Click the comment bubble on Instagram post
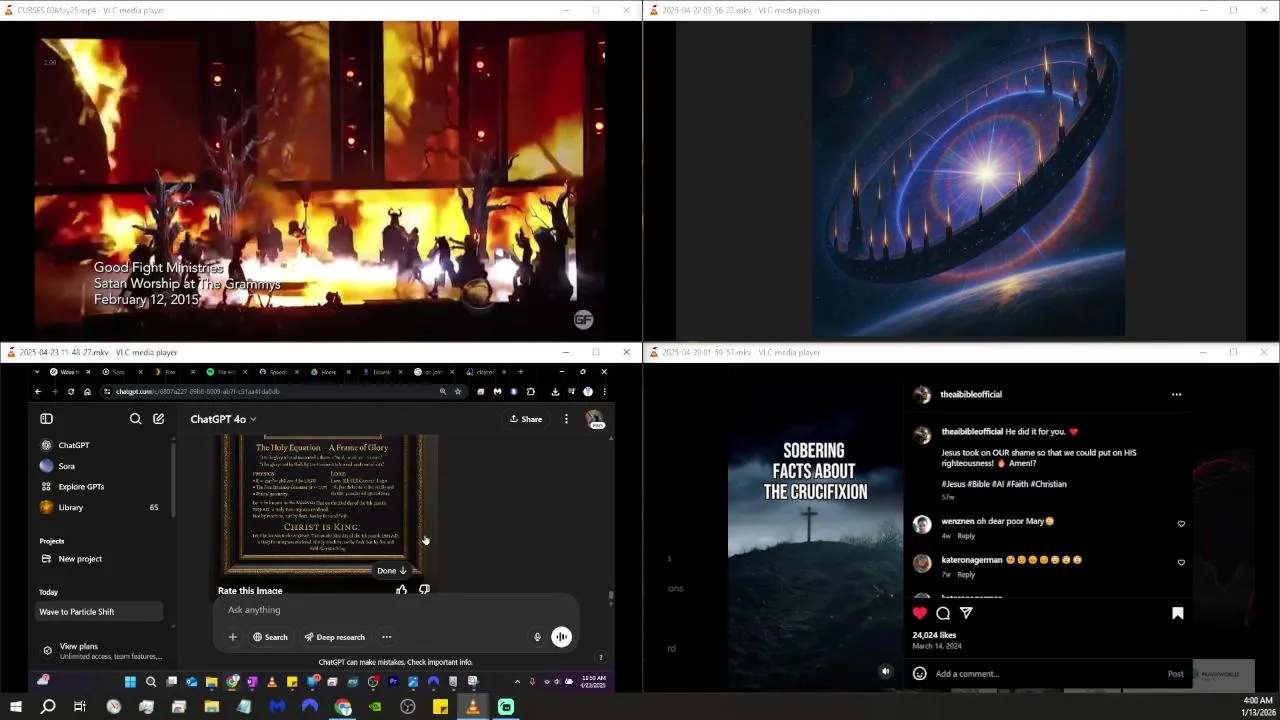 click(x=943, y=613)
